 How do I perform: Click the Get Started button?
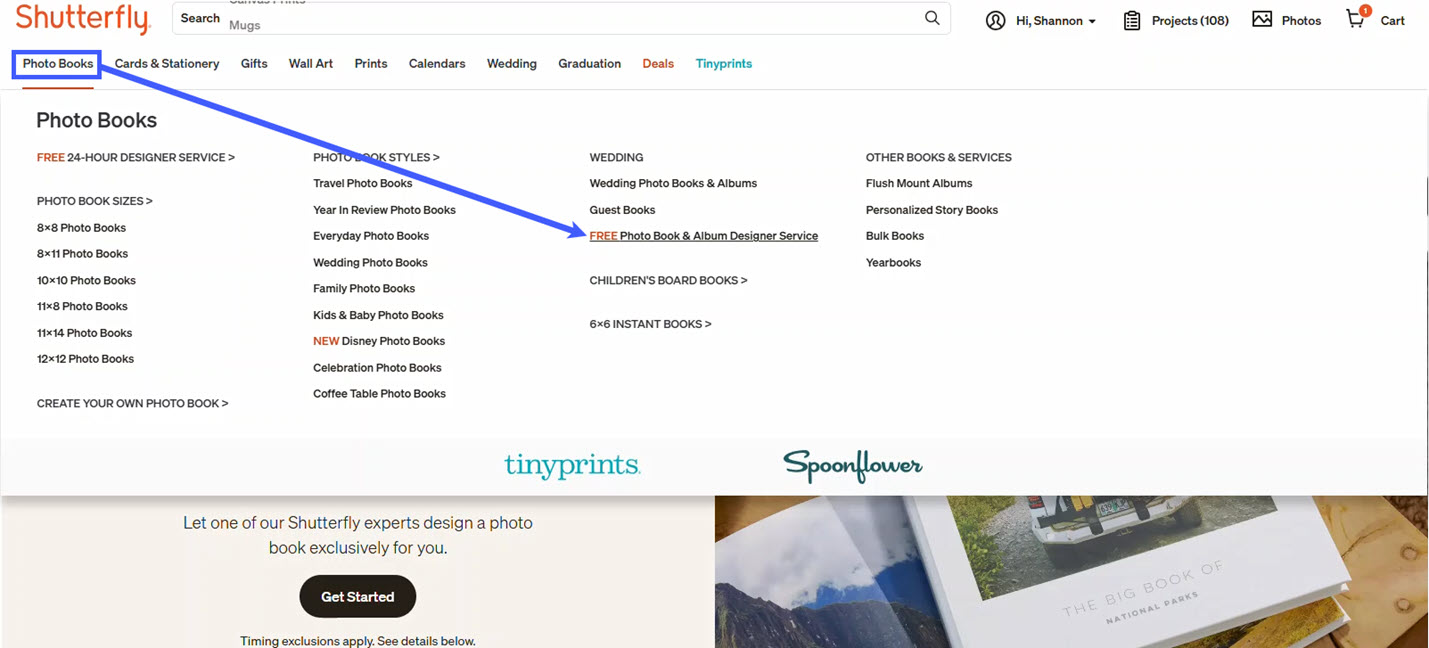[x=357, y=597]
